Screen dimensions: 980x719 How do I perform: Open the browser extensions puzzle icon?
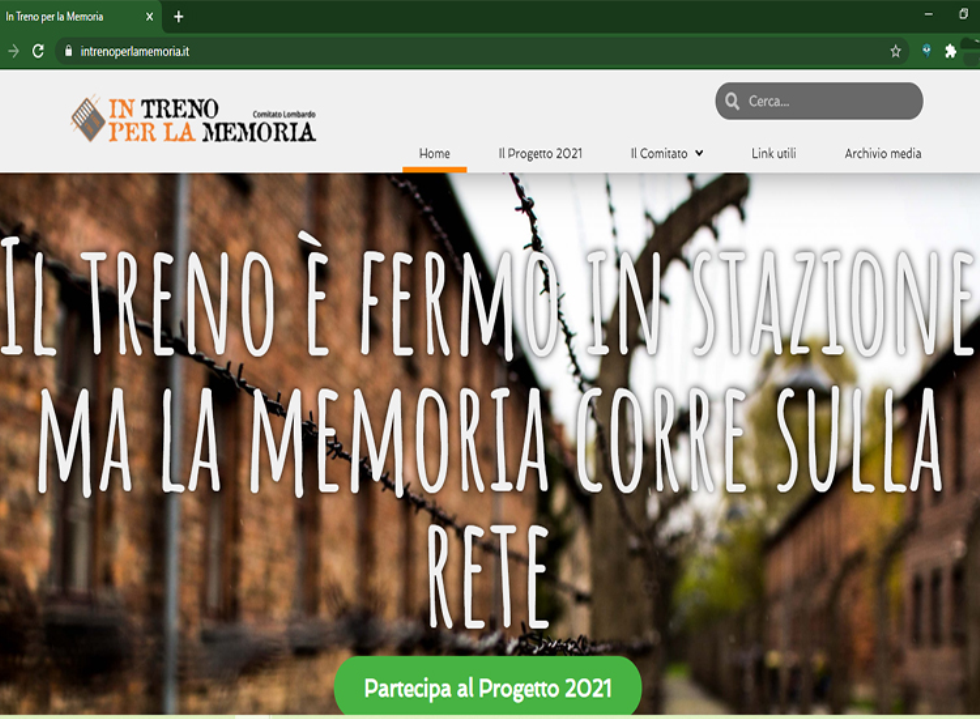pos(951,51)
